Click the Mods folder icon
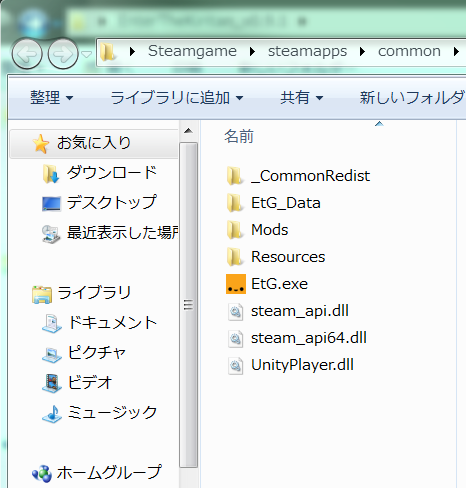 point(235,230)
